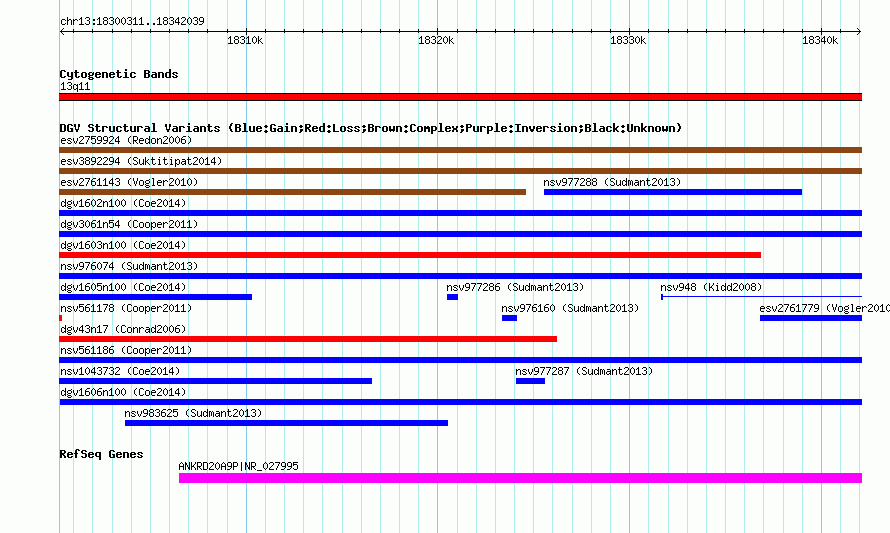Screen dimensions: 890x533
Task: Select the dgv3061n54 (Cooper2011) blue bar
Action: [460, 234]
